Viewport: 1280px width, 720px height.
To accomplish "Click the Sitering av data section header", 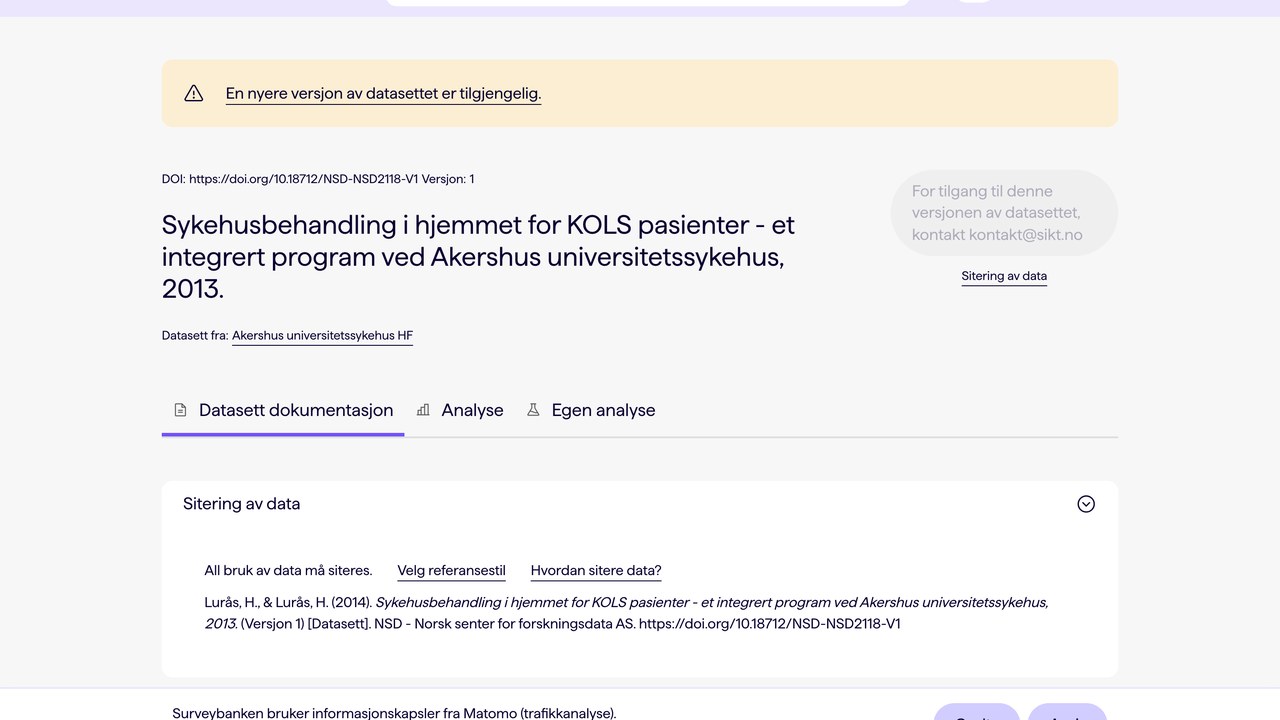I will point(640,504).
